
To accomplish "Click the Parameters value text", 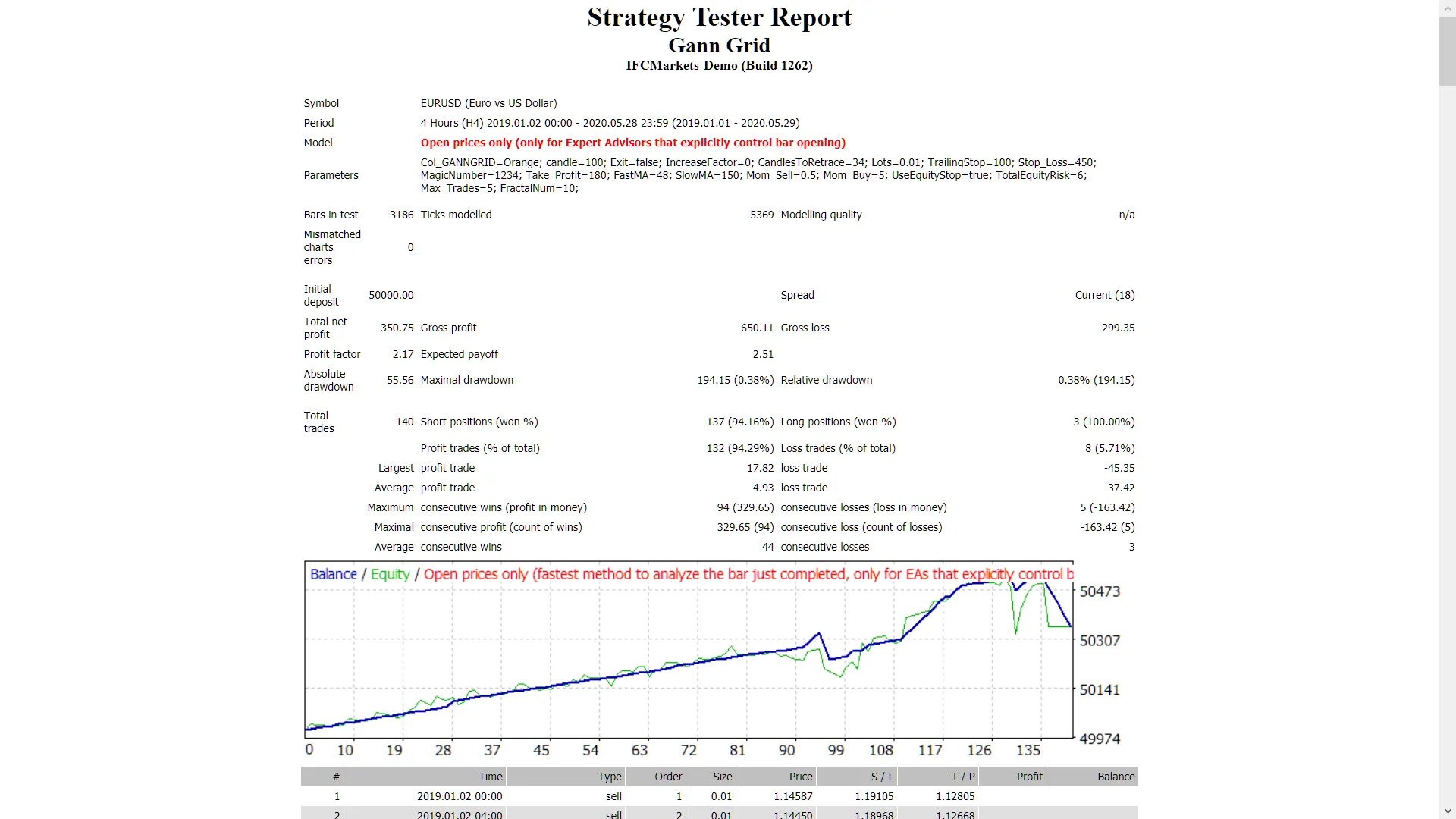I will pos(758,175).
